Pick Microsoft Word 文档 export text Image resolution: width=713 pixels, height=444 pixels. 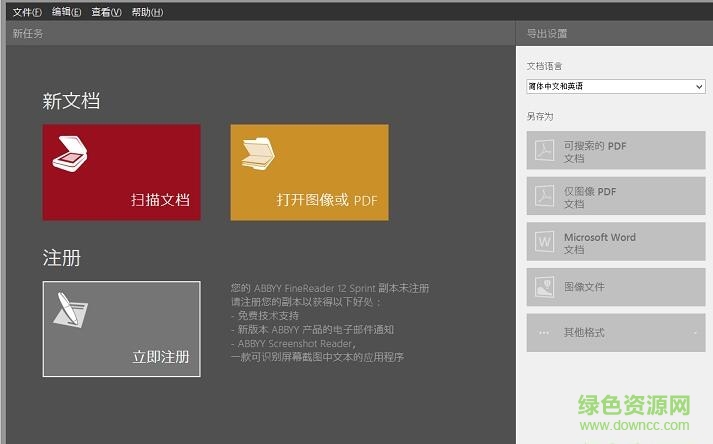click(599, 243)
